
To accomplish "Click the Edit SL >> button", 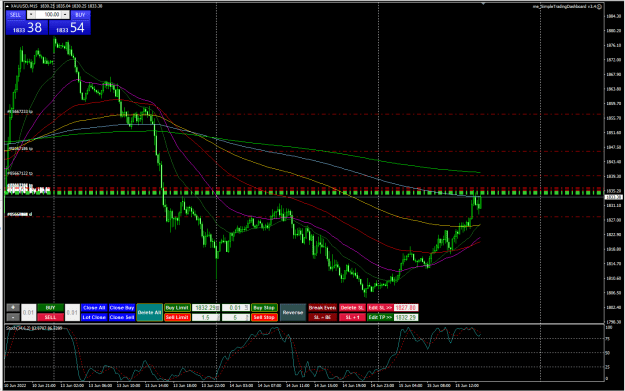I will (x=380, y=308).
